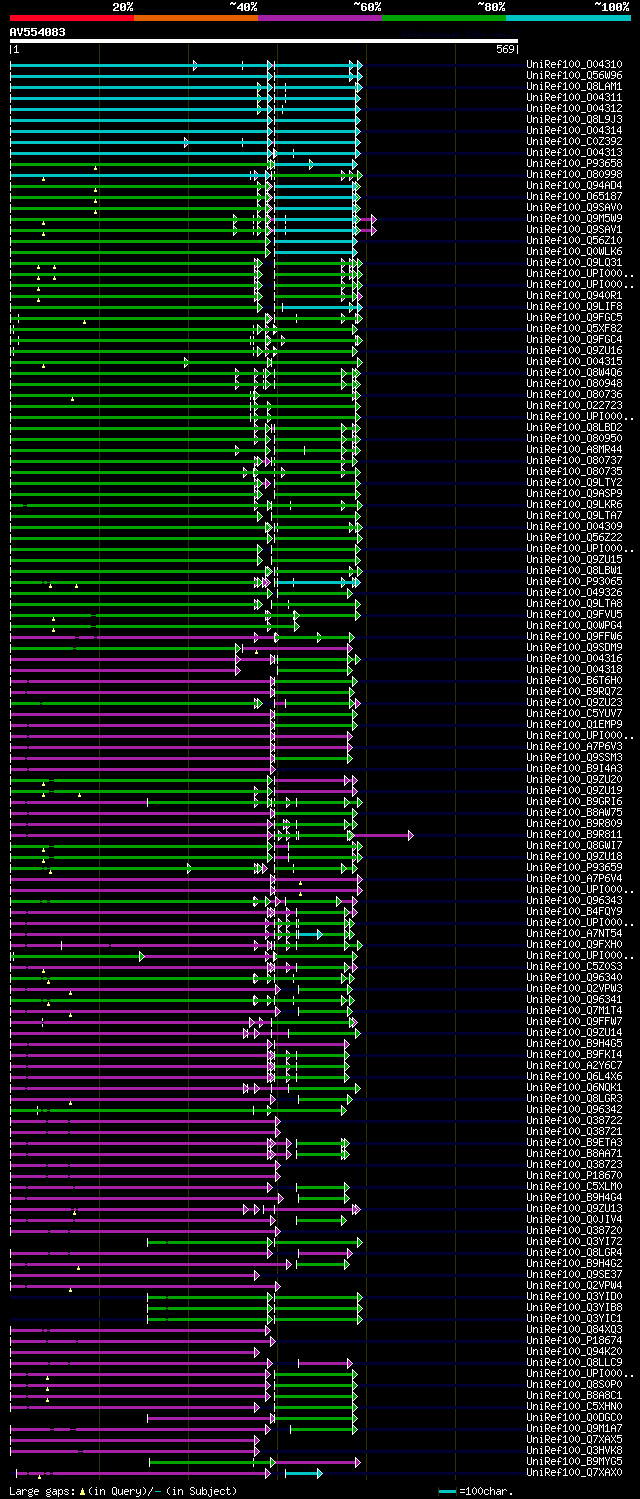Click the red 20% identity legend segment
640x1499 pixels.
coord(71,18)
